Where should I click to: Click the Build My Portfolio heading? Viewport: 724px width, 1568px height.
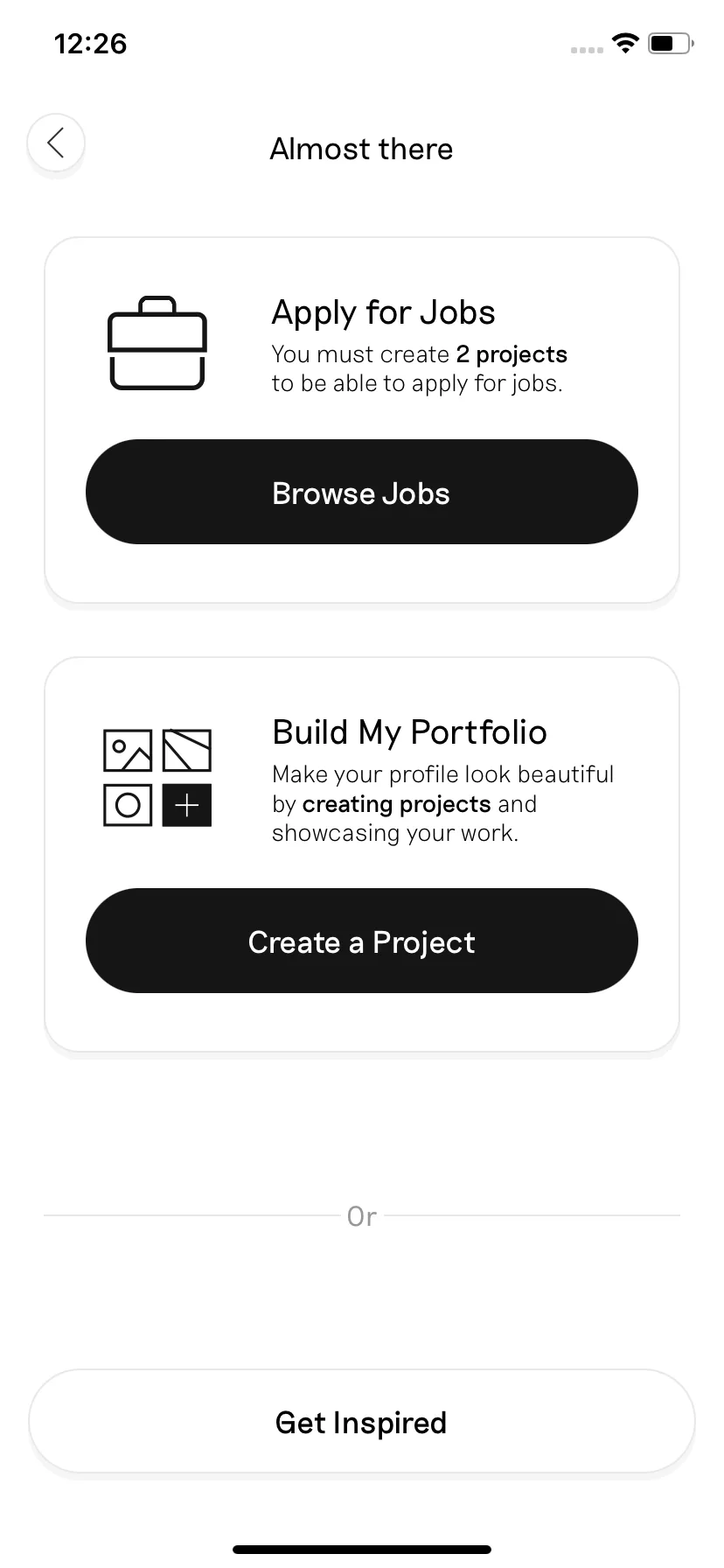[409, 732]
